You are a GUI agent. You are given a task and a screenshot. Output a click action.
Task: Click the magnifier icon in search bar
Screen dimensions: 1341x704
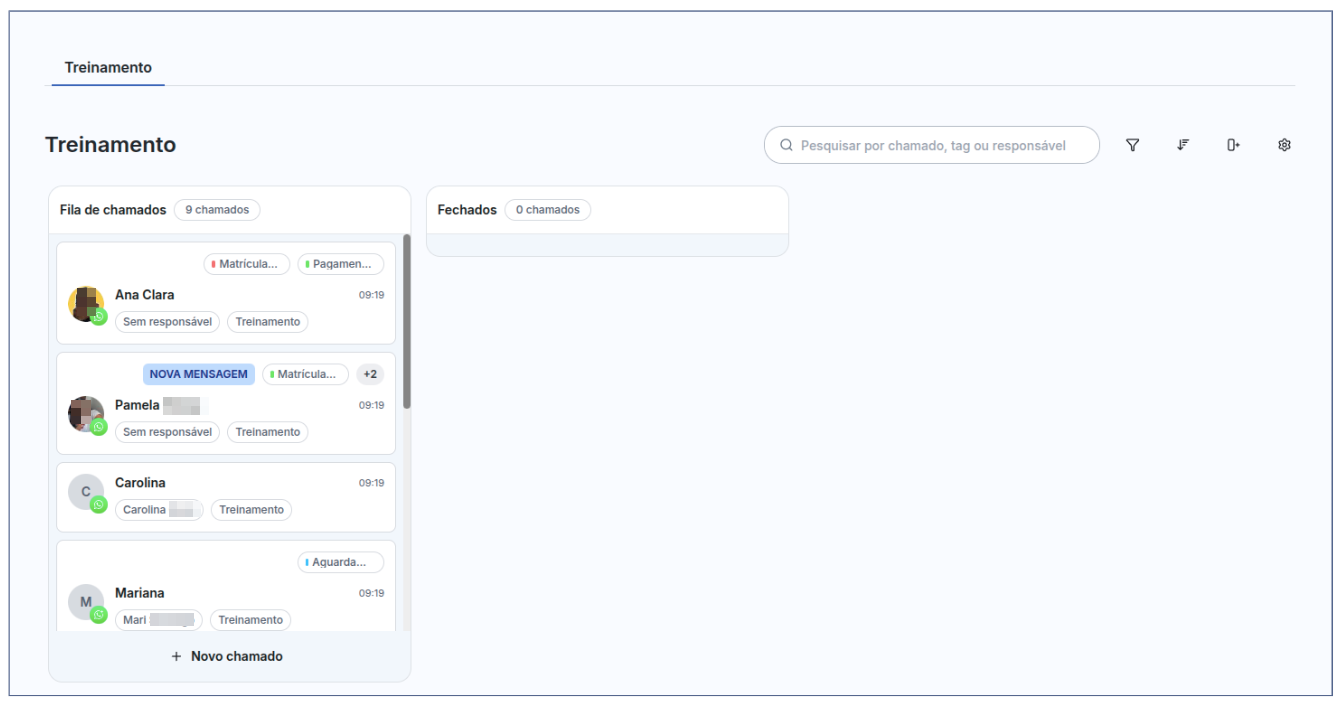[786, 145]
